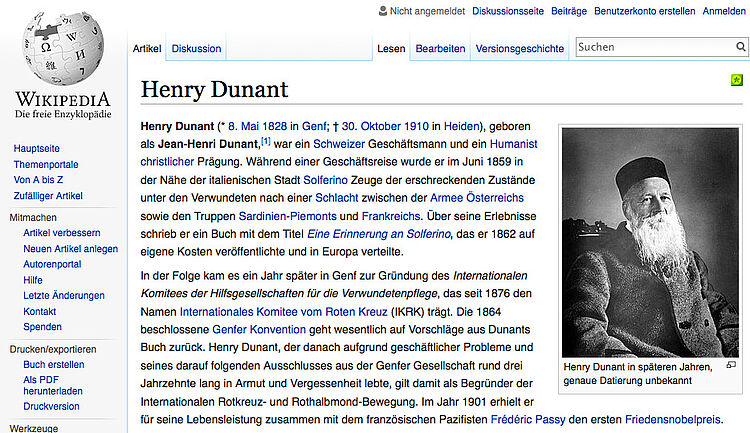Click the Spenden sidebar link
The width and height of the screenshot is (750, 433).
(x=42, y=327)
